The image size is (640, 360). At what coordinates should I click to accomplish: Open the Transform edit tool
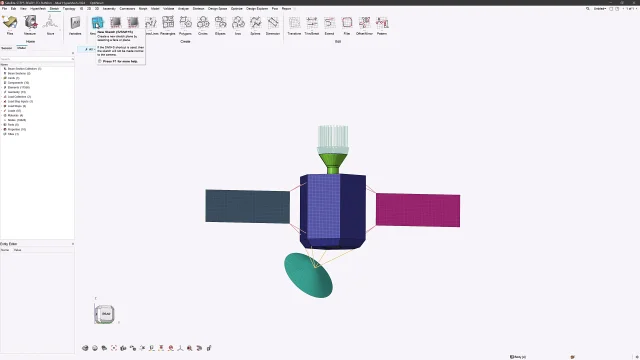[x=294, y=25]
